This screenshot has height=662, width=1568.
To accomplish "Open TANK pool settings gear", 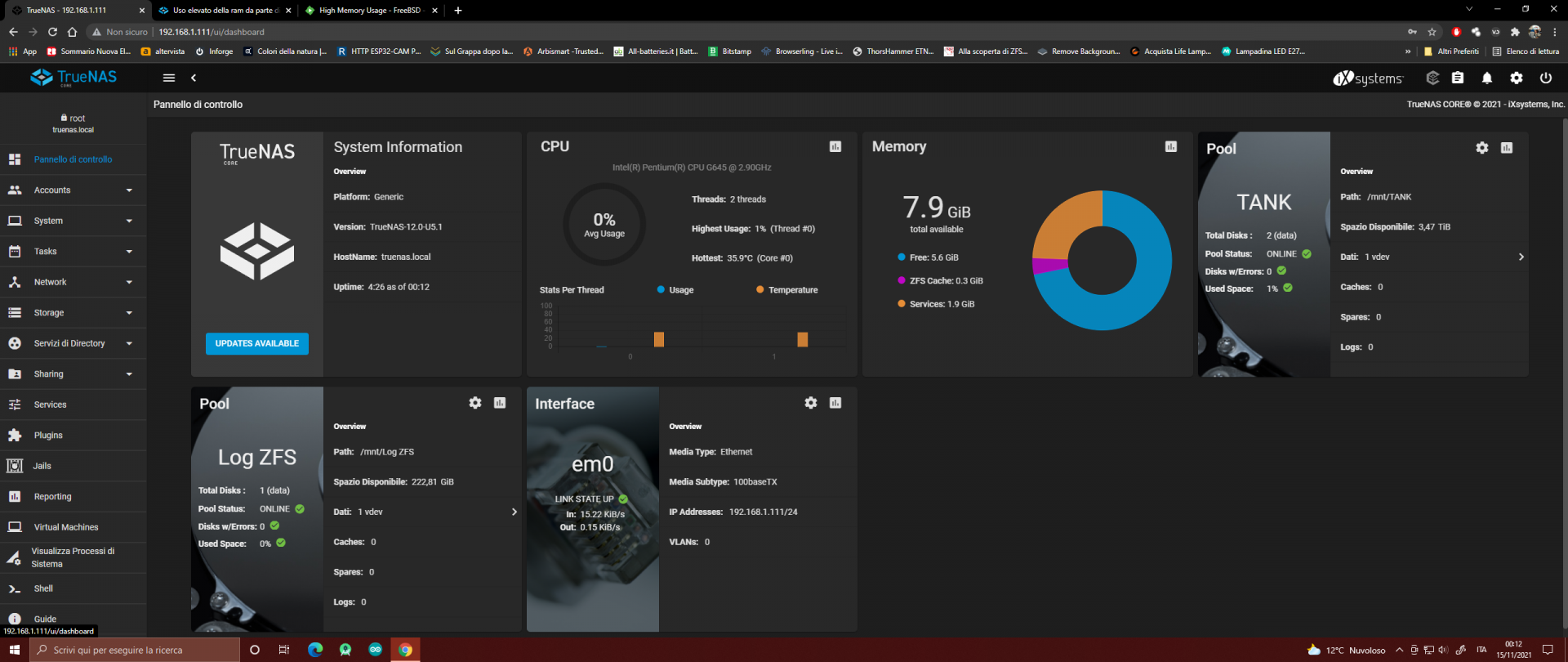I will coord(1481,148).
